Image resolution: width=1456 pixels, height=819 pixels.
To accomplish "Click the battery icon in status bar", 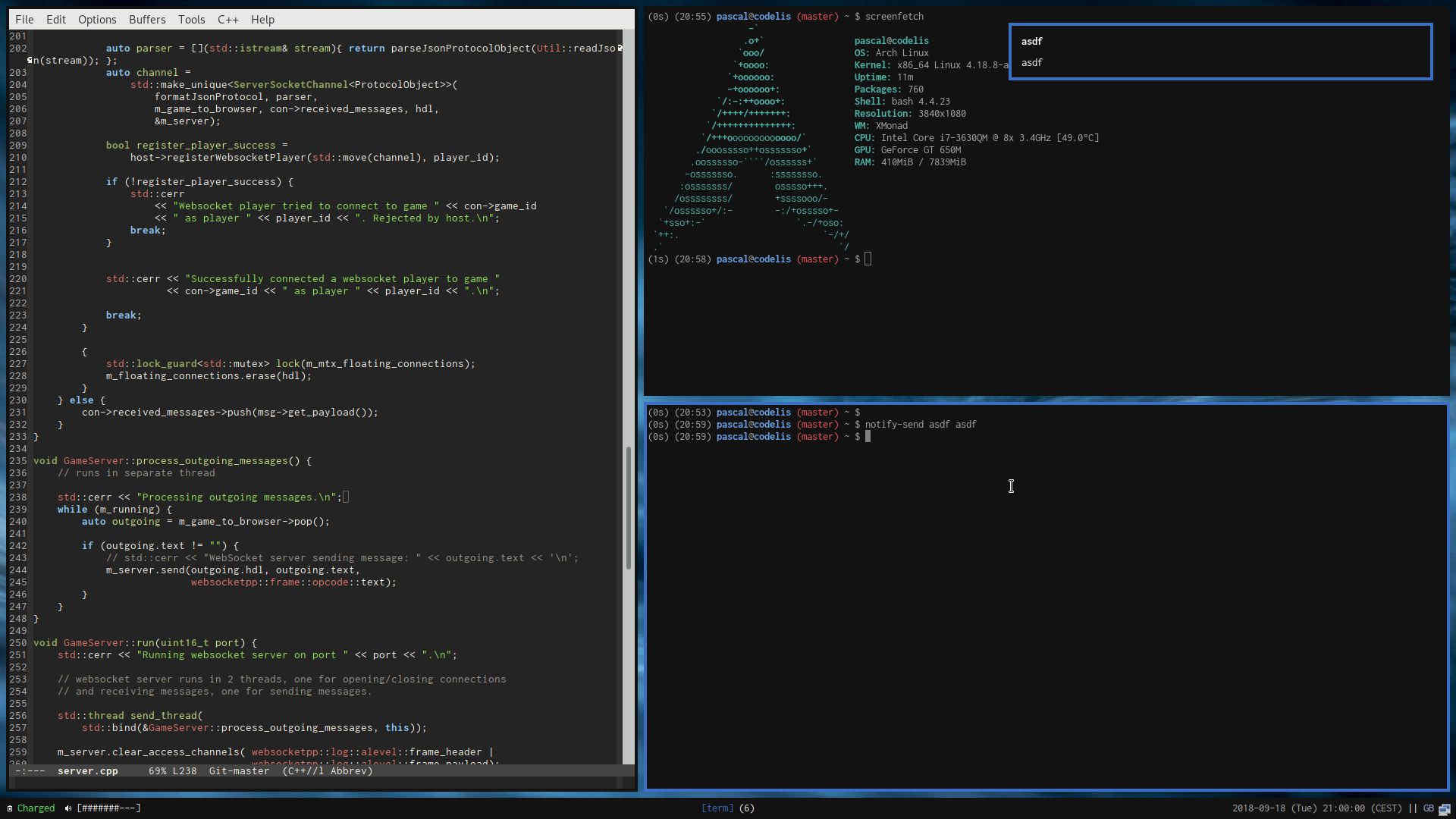I will click(10, 808).
